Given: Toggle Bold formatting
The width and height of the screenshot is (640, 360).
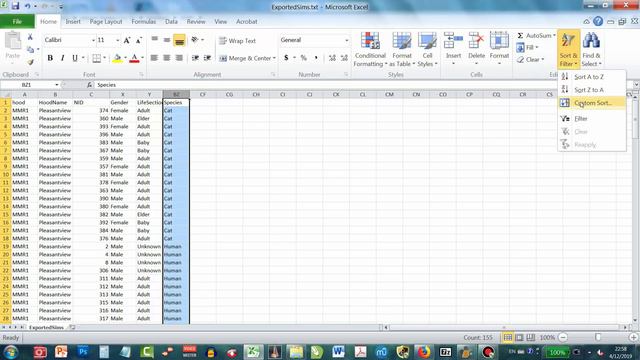Looking at the screenshot, I should click(x=50, y=58).
